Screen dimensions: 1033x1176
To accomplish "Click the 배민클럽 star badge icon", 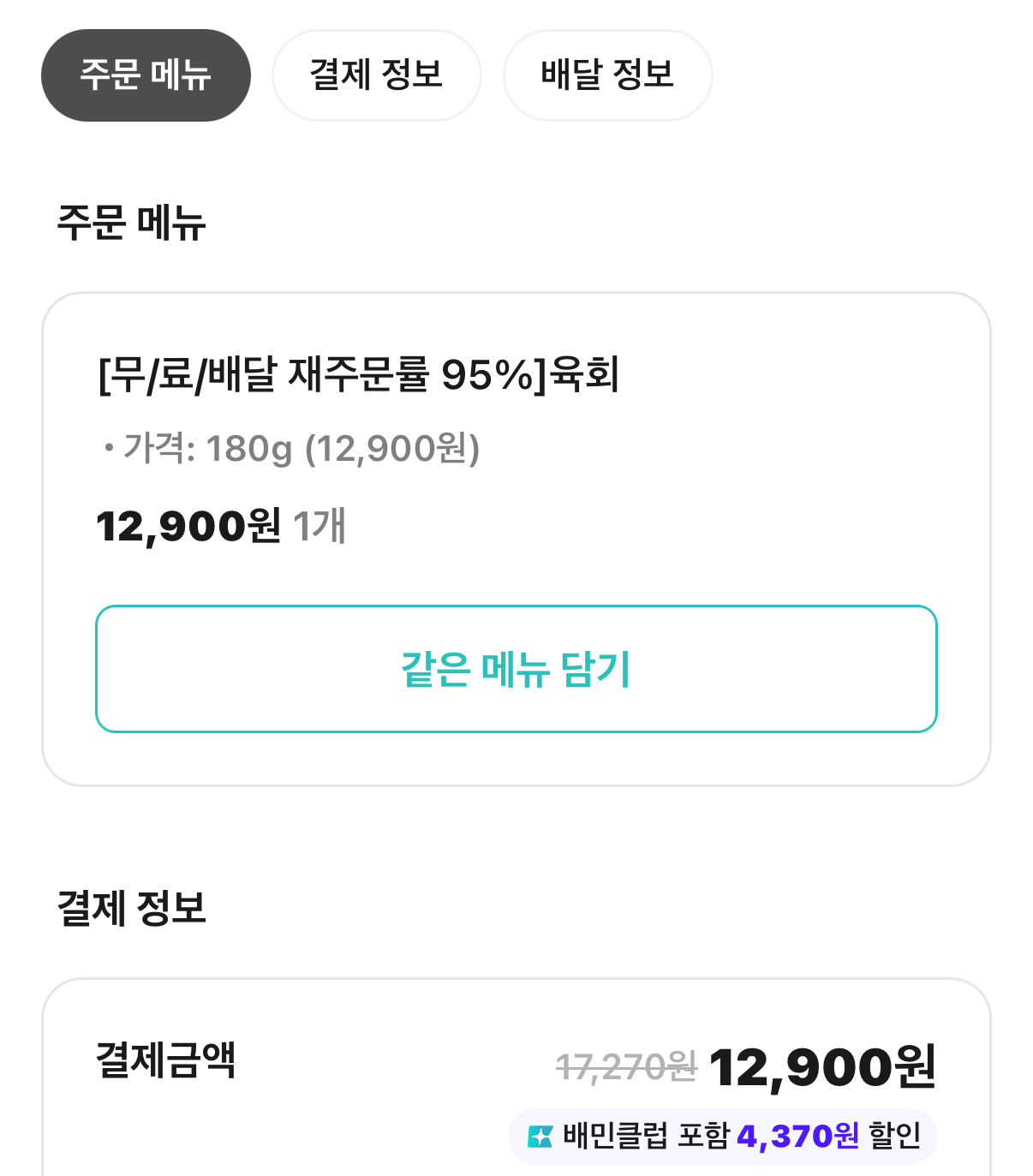I will coord(540,1137).
